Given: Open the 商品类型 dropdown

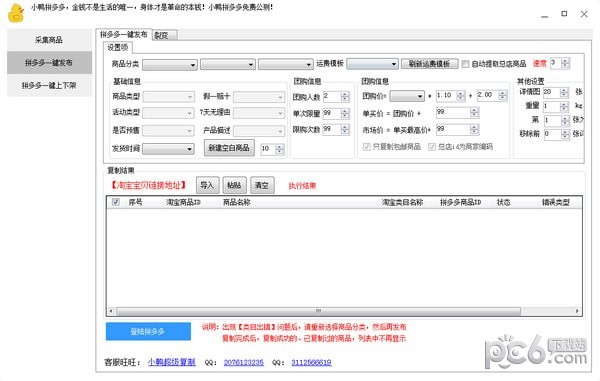Looking at the screenshot, I should click(168, 97).
